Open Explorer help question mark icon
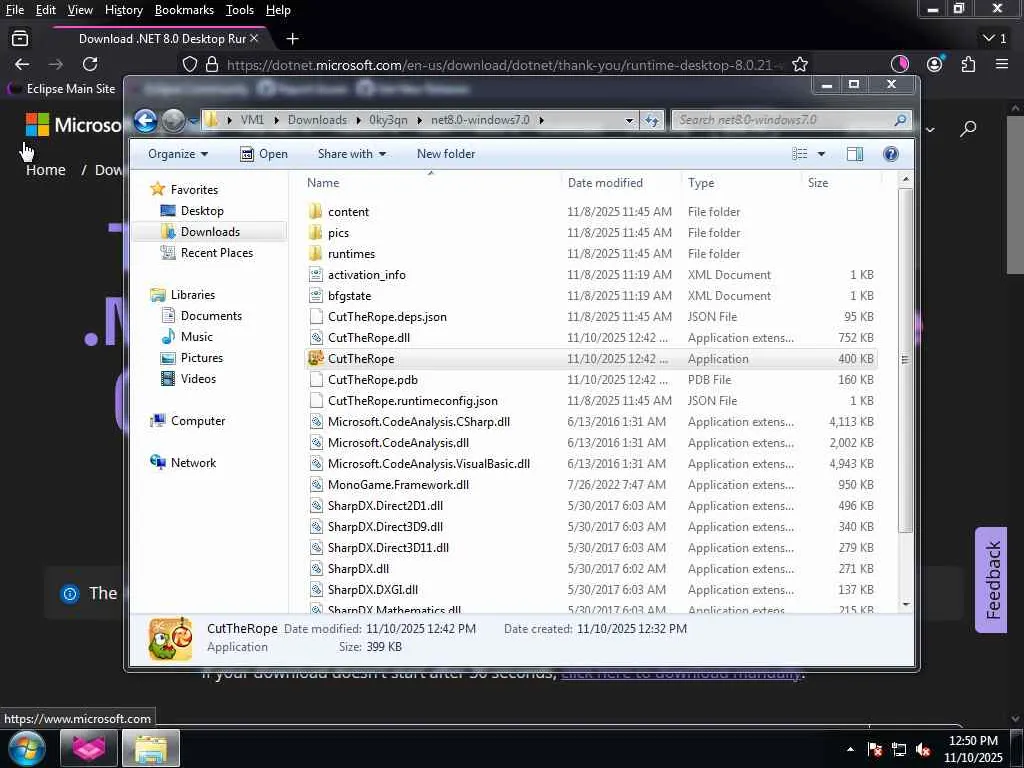Screen dimensions: 1024x768 coord(890,154)
